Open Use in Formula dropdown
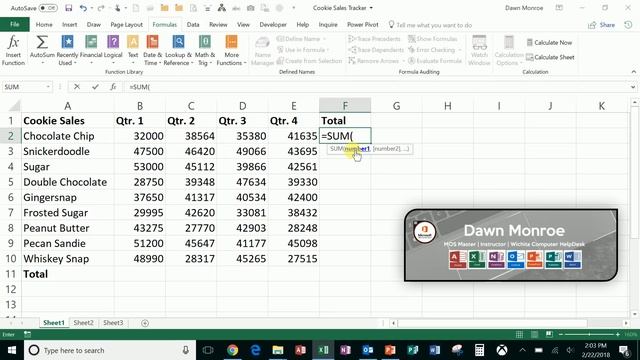 click(x=303, y=50)
